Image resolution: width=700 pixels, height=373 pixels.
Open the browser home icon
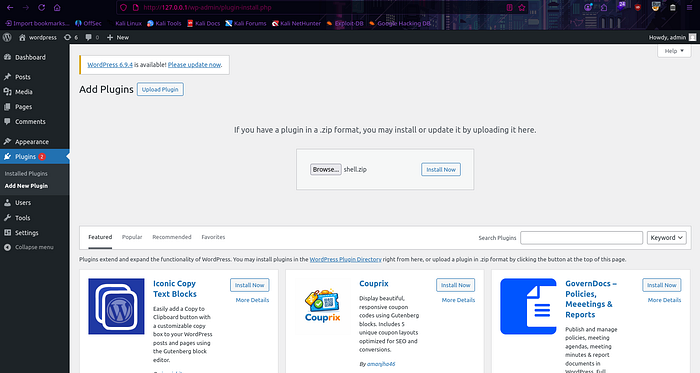57,8
